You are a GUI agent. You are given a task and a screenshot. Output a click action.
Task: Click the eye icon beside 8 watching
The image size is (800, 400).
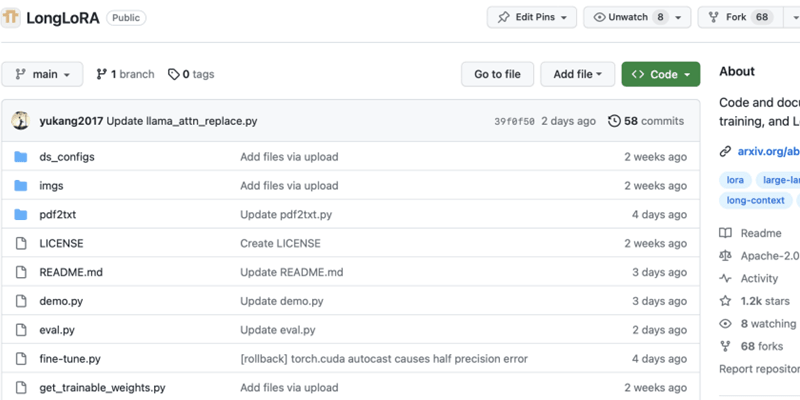tap(725, 323)
